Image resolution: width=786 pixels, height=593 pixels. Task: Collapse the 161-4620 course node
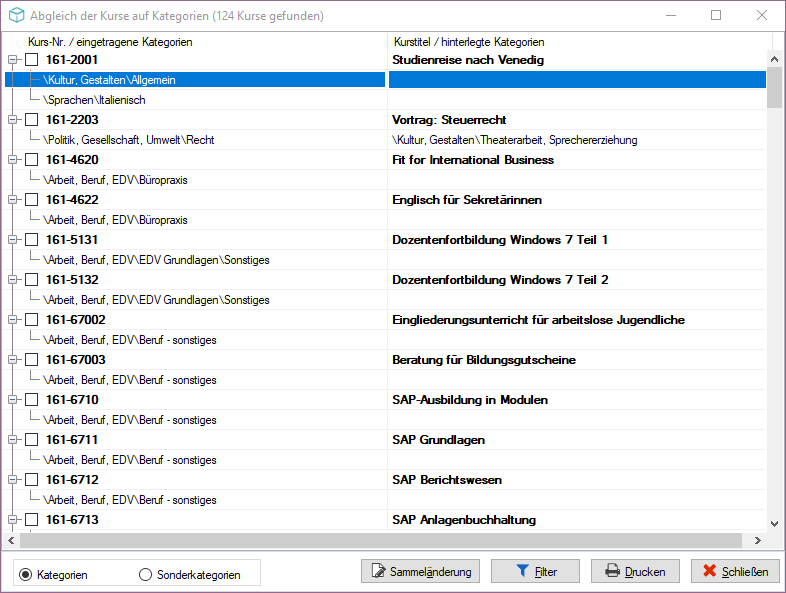[x=13, y=160]
